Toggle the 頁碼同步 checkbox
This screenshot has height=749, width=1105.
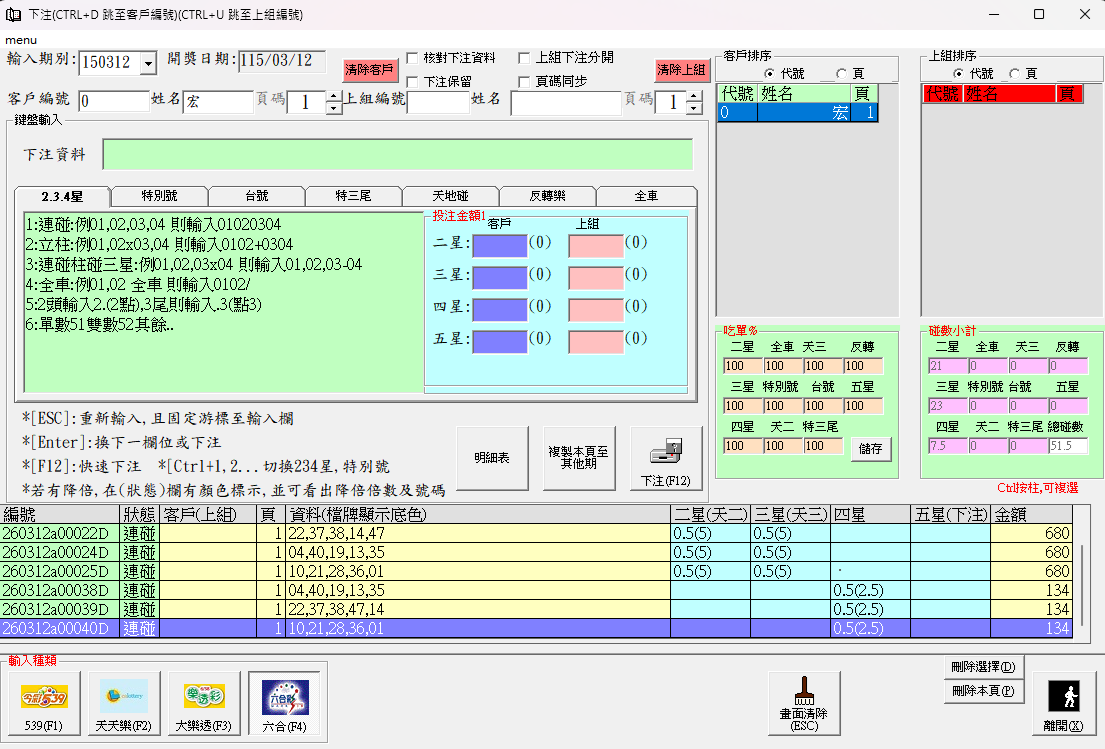point(524,80)
